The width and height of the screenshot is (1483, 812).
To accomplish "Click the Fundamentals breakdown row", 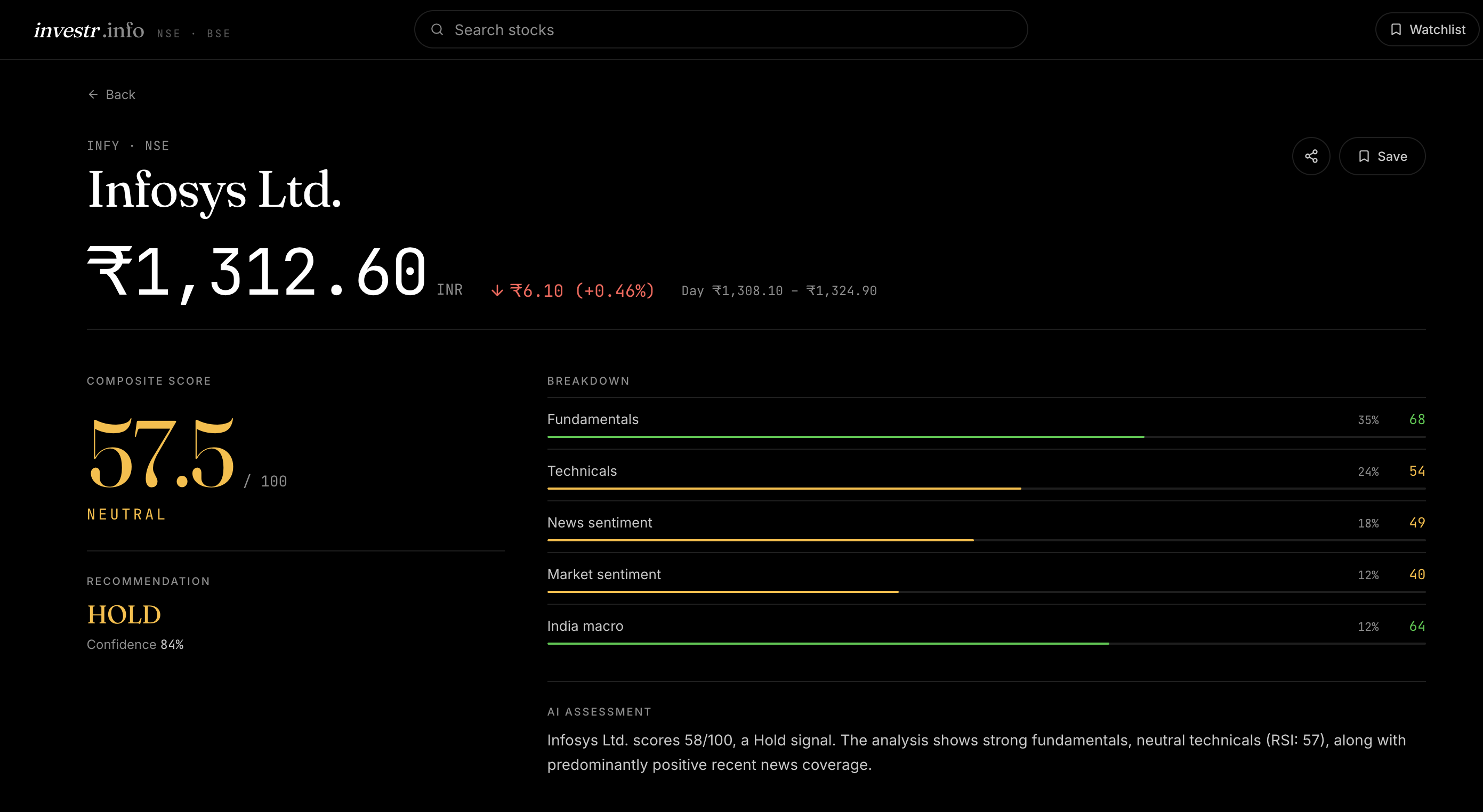I will point(986,423).
